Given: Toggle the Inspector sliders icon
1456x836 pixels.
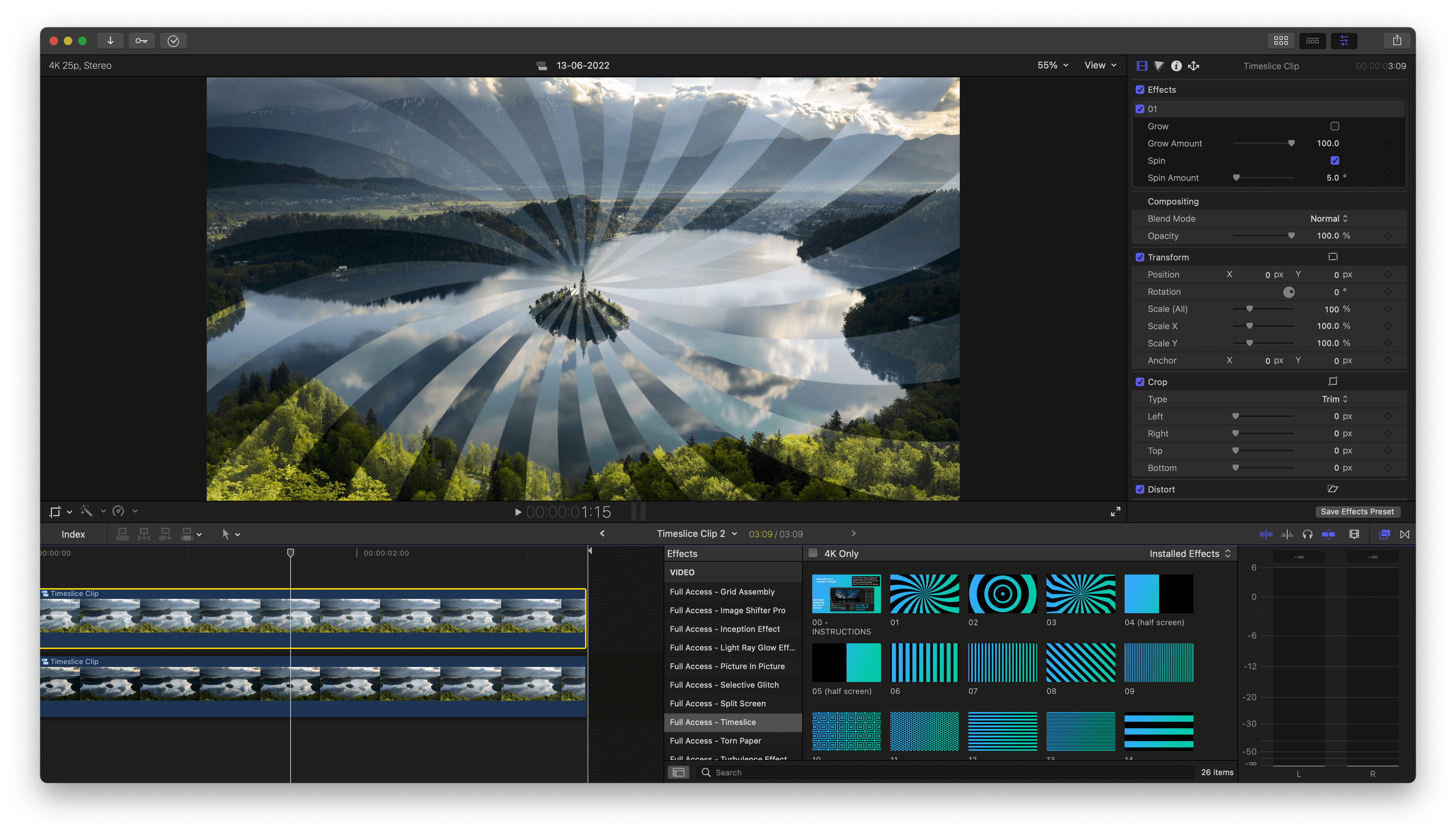Looking at the screenshot, I should pos(1344,41).
